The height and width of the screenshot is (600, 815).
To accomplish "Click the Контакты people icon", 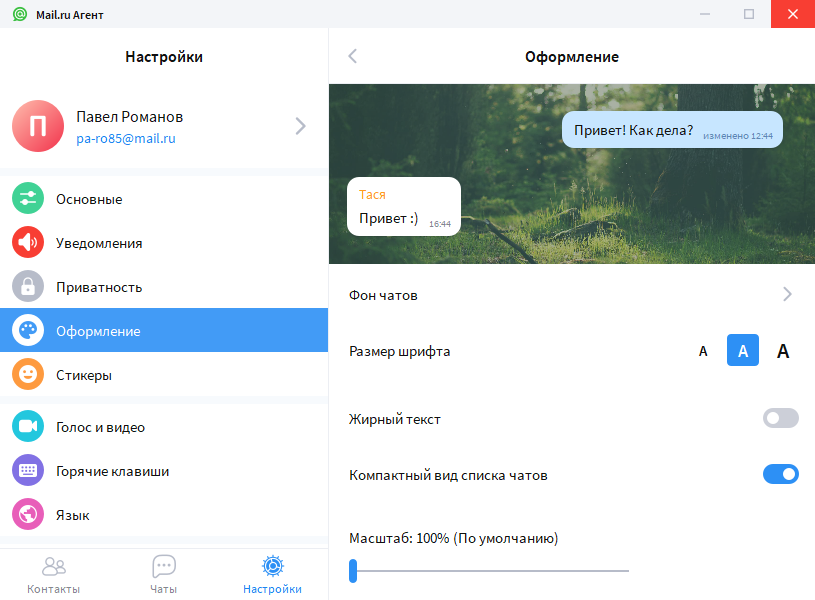I will [x=54, y=566].
